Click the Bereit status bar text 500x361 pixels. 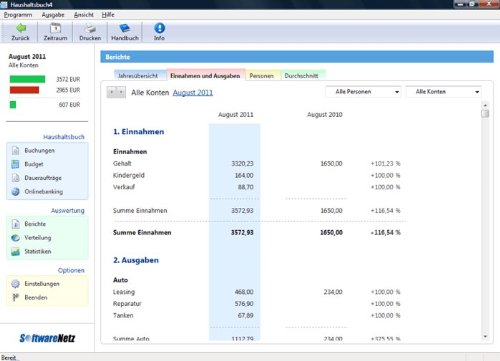(x=8, y=358)
